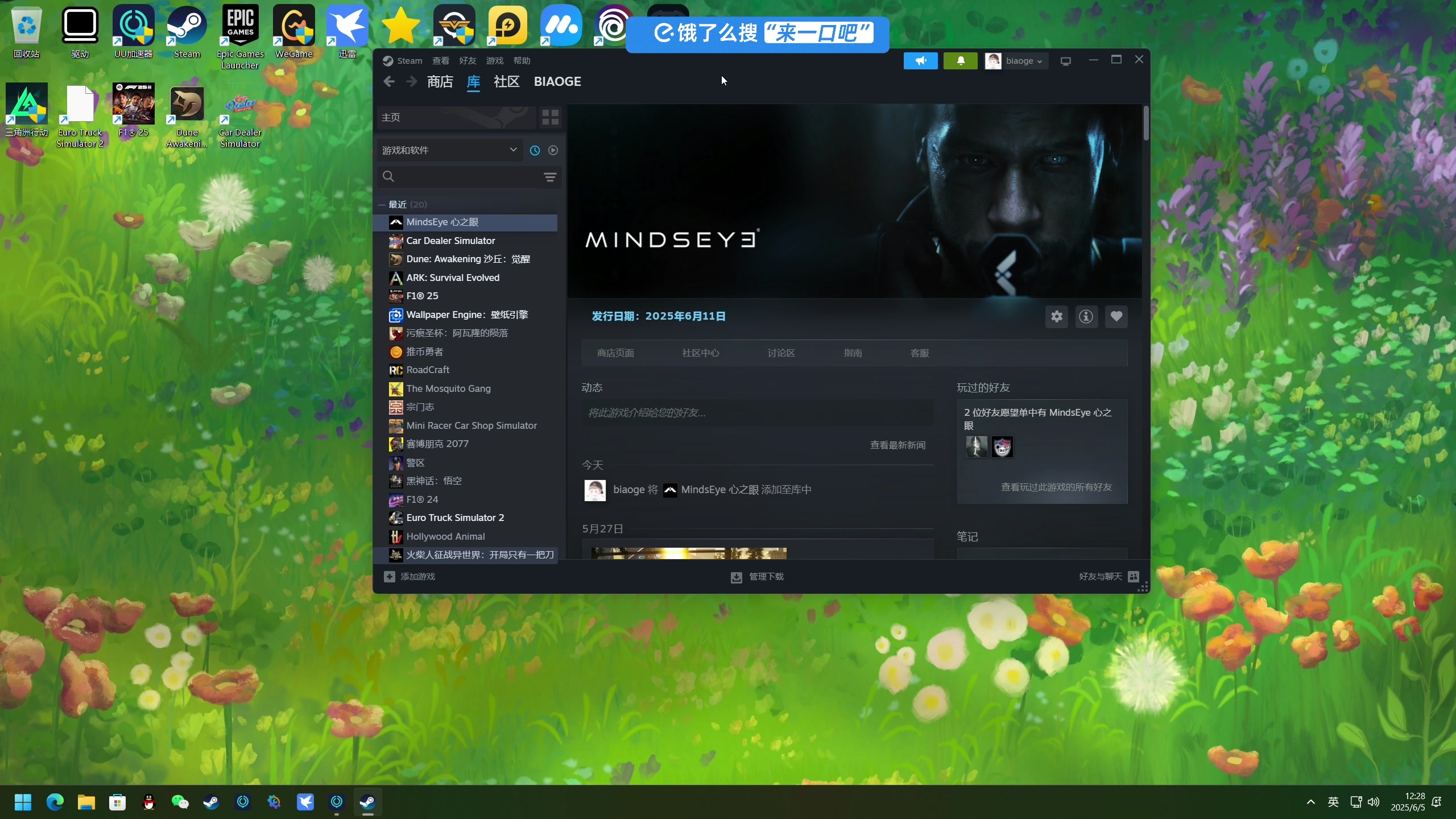
Task: Go forward with the right arrow
Action: 411,82
